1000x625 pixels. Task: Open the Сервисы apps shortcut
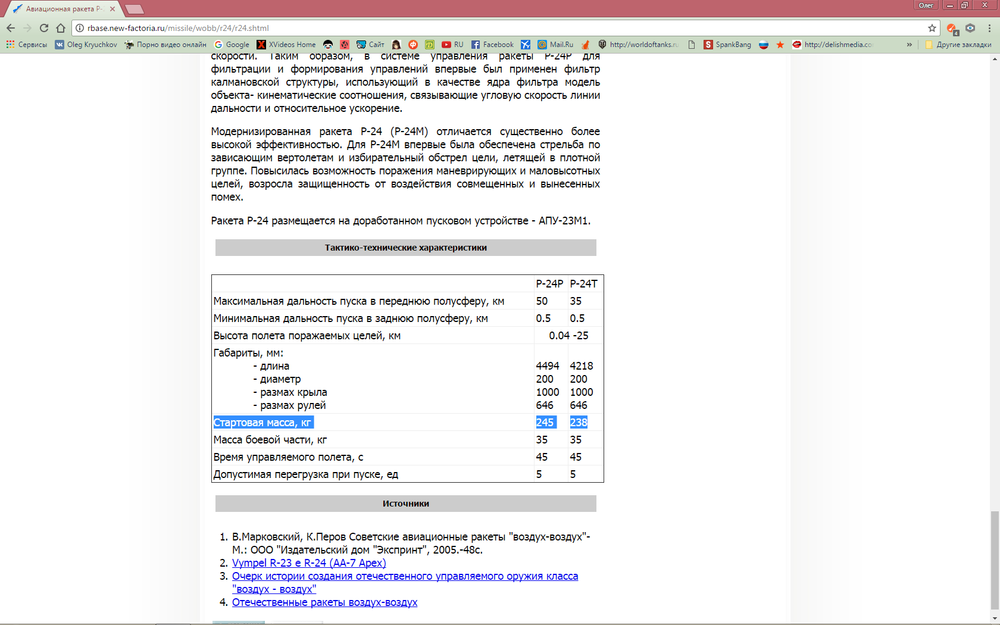[x=27, y=45]
